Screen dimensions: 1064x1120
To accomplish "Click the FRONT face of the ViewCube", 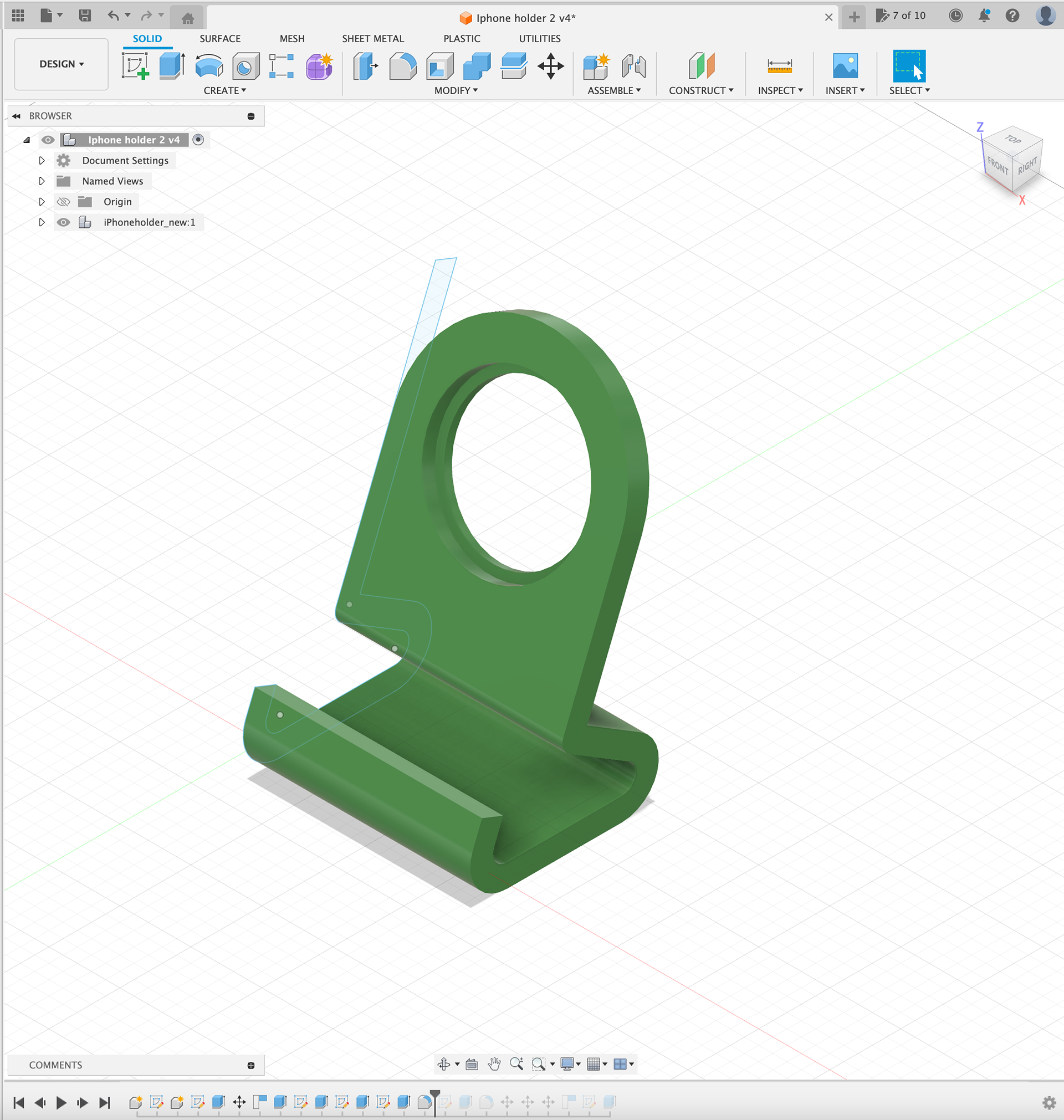I will (997, 166).
